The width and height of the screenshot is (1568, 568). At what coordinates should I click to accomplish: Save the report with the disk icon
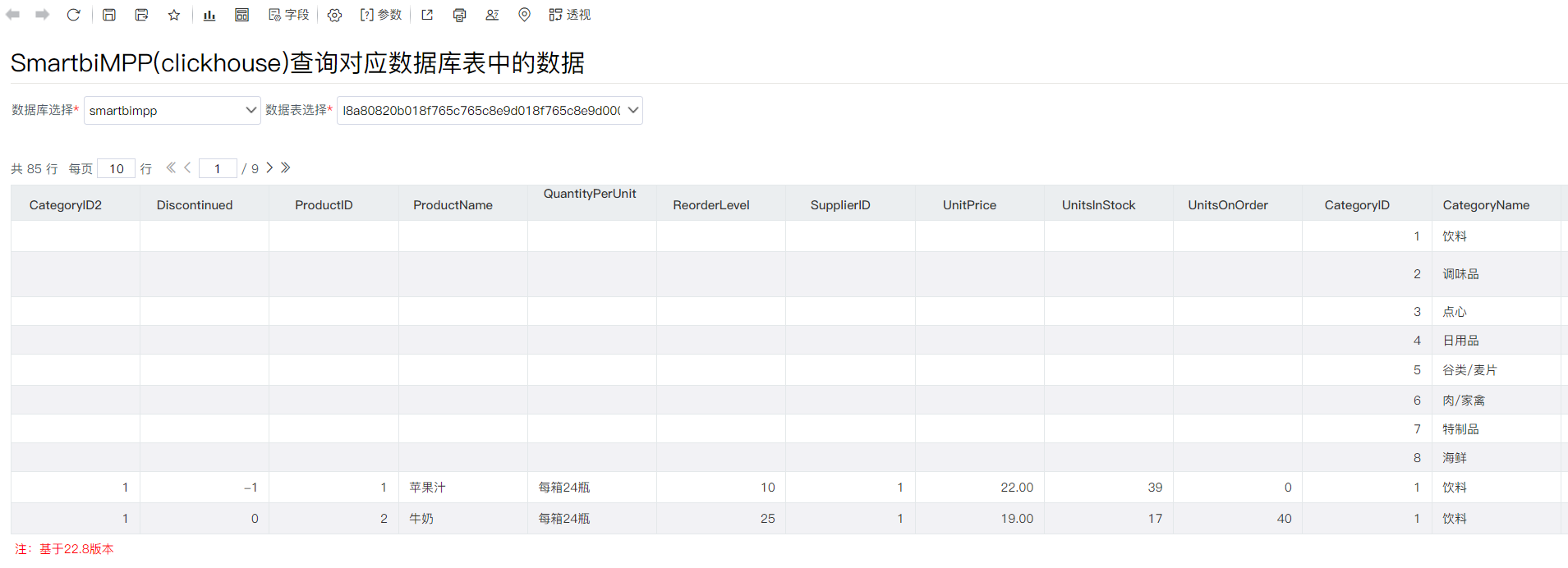point(109,15)
